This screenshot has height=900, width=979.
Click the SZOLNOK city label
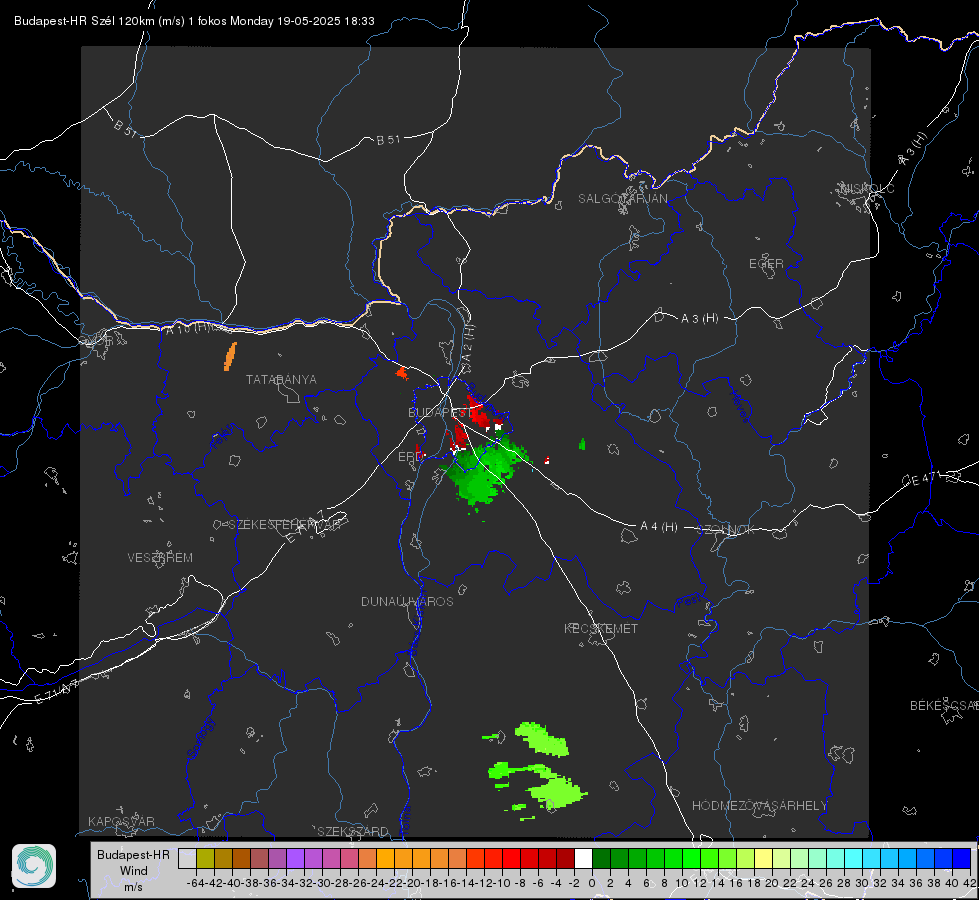coord(726,530)
